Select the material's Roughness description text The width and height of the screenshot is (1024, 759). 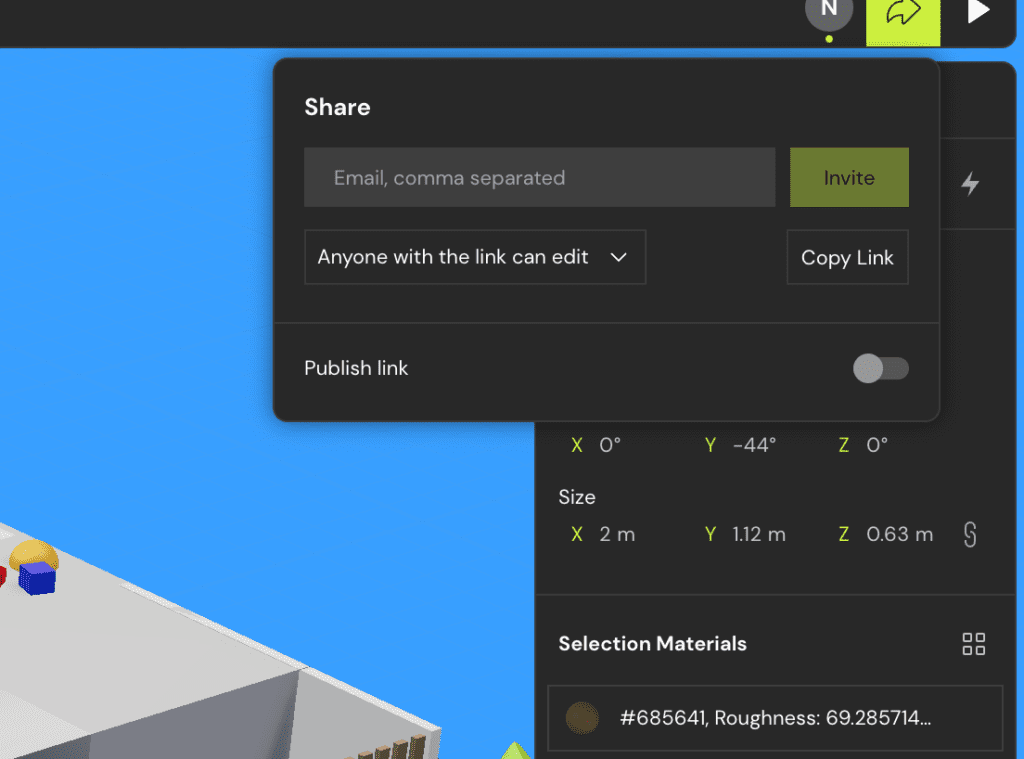click(775, 718)
